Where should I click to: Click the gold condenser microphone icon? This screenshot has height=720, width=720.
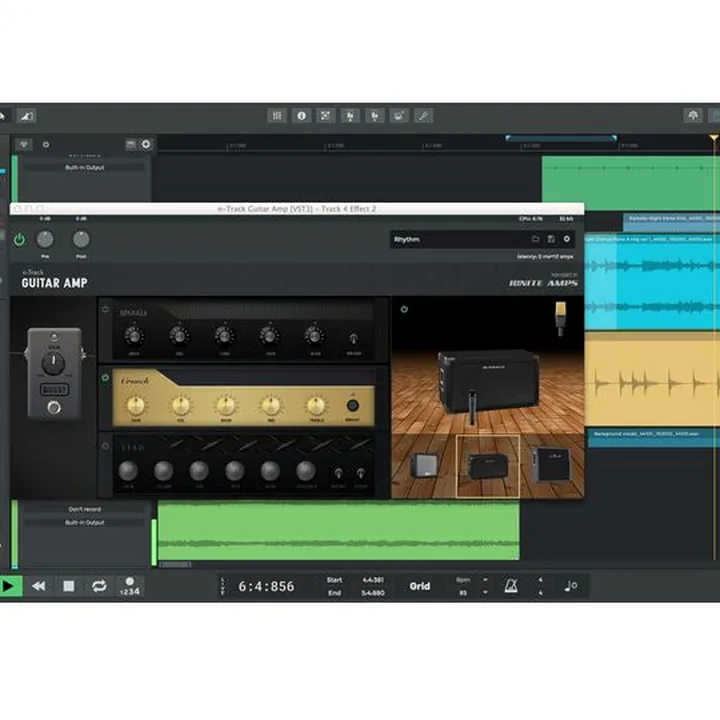[x=560, y=318]
